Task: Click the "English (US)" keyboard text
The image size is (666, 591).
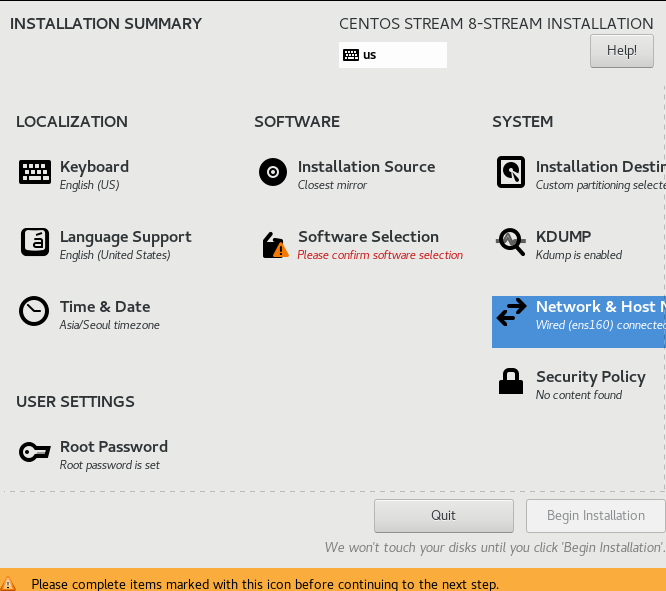Action: 90,185
